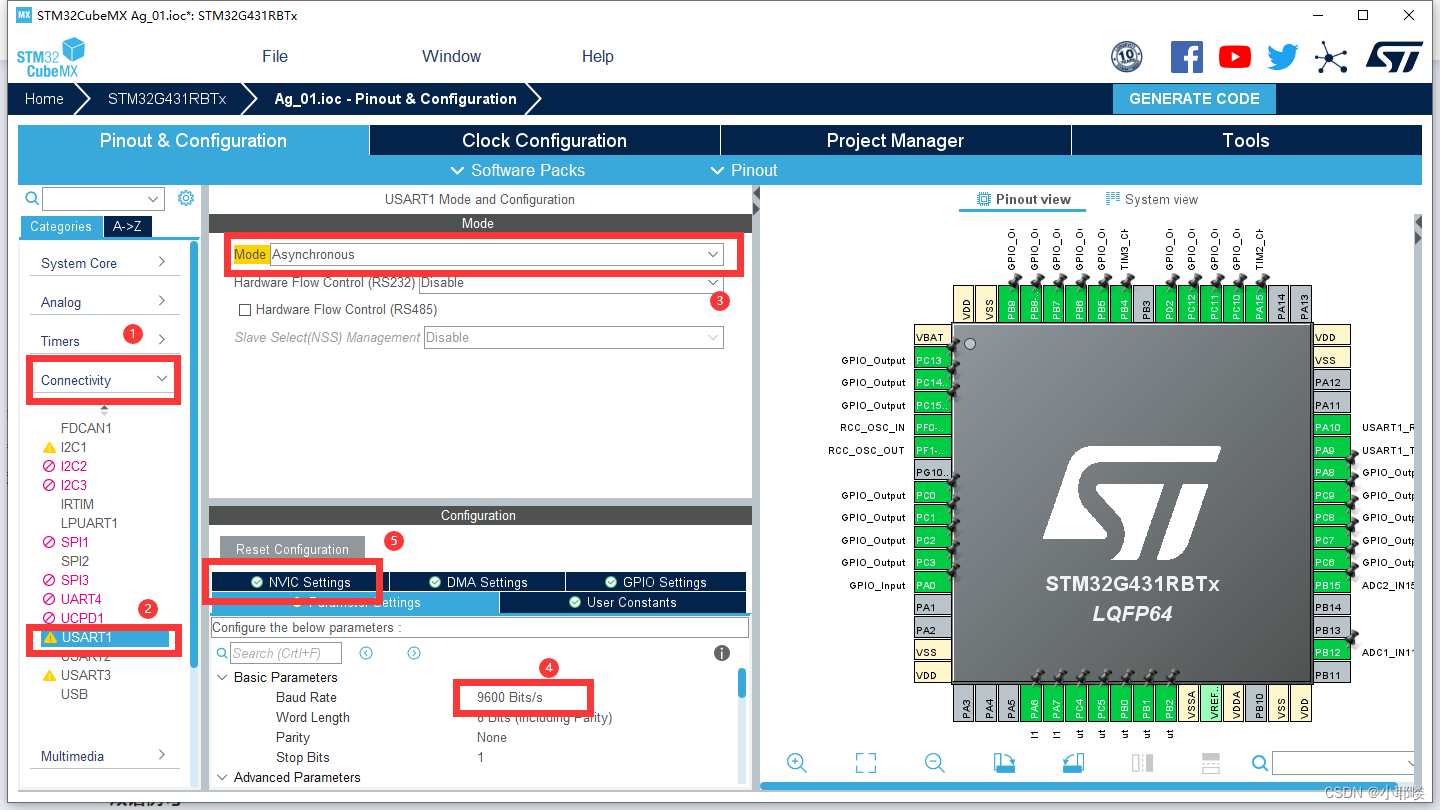
Task: Enable Hardware Flow Control (RS485) checkbox
Action: (x=245, y=310)
